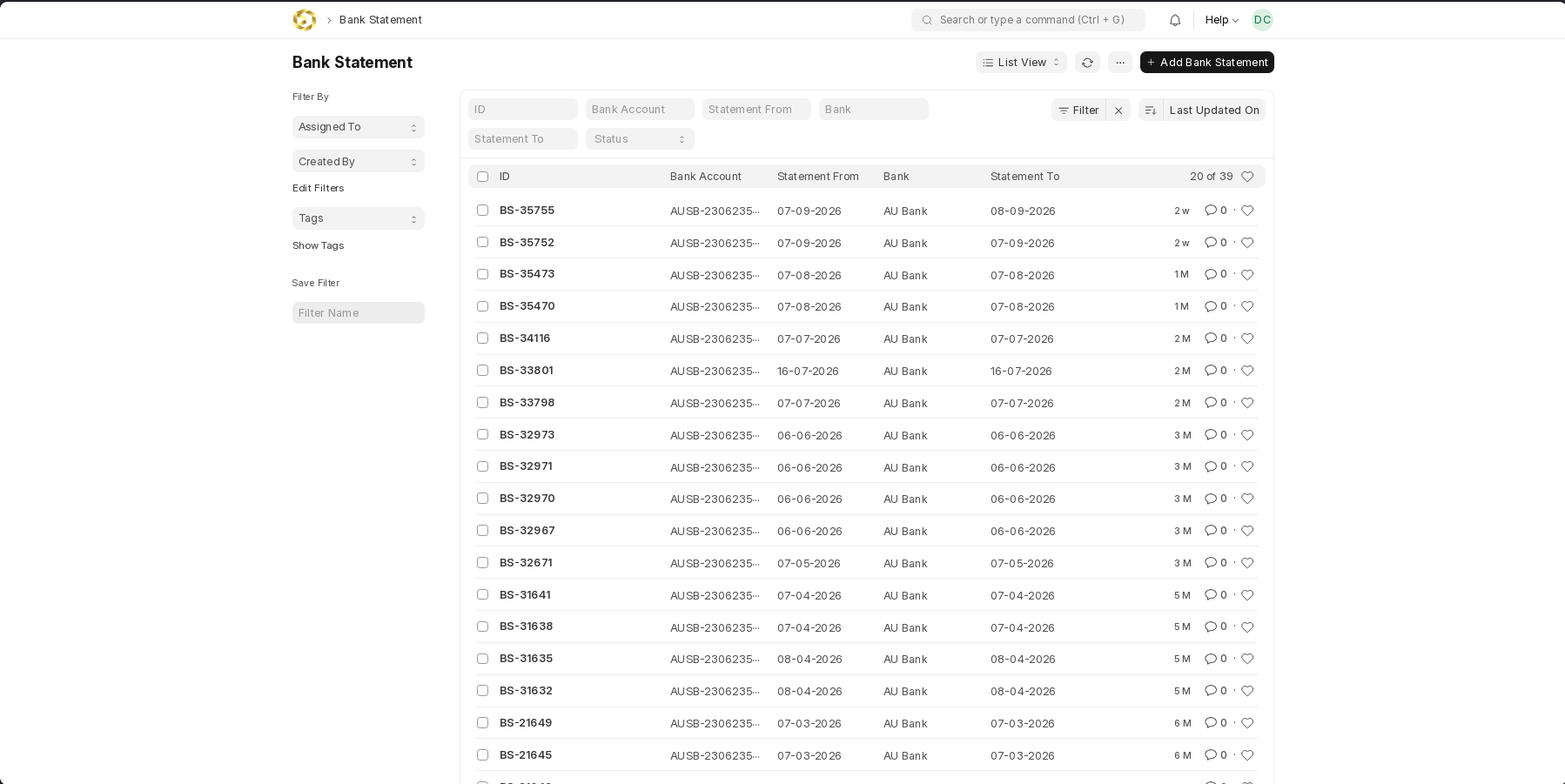Click the header heart icon next to 20 of 39

click(1247, 177)
